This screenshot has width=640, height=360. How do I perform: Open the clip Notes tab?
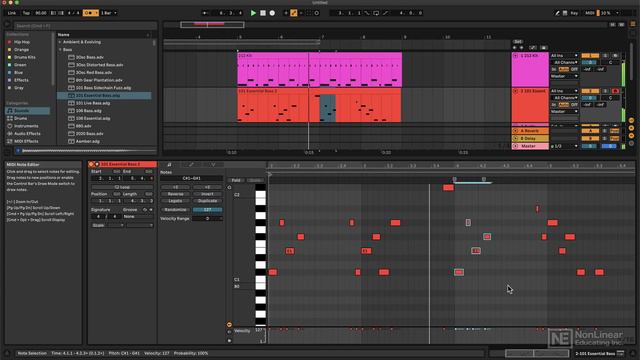coord(169,165)
